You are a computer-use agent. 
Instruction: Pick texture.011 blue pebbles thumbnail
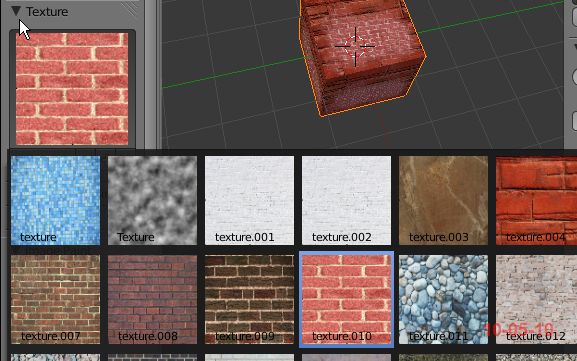pos(443,300)
